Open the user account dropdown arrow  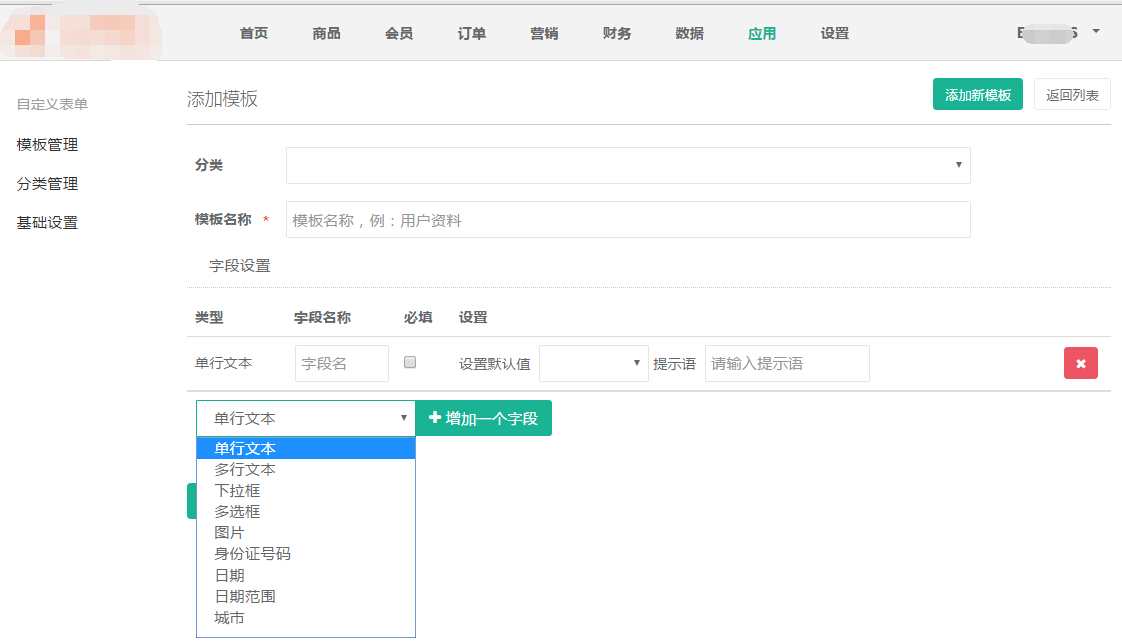click(1096, 32)
